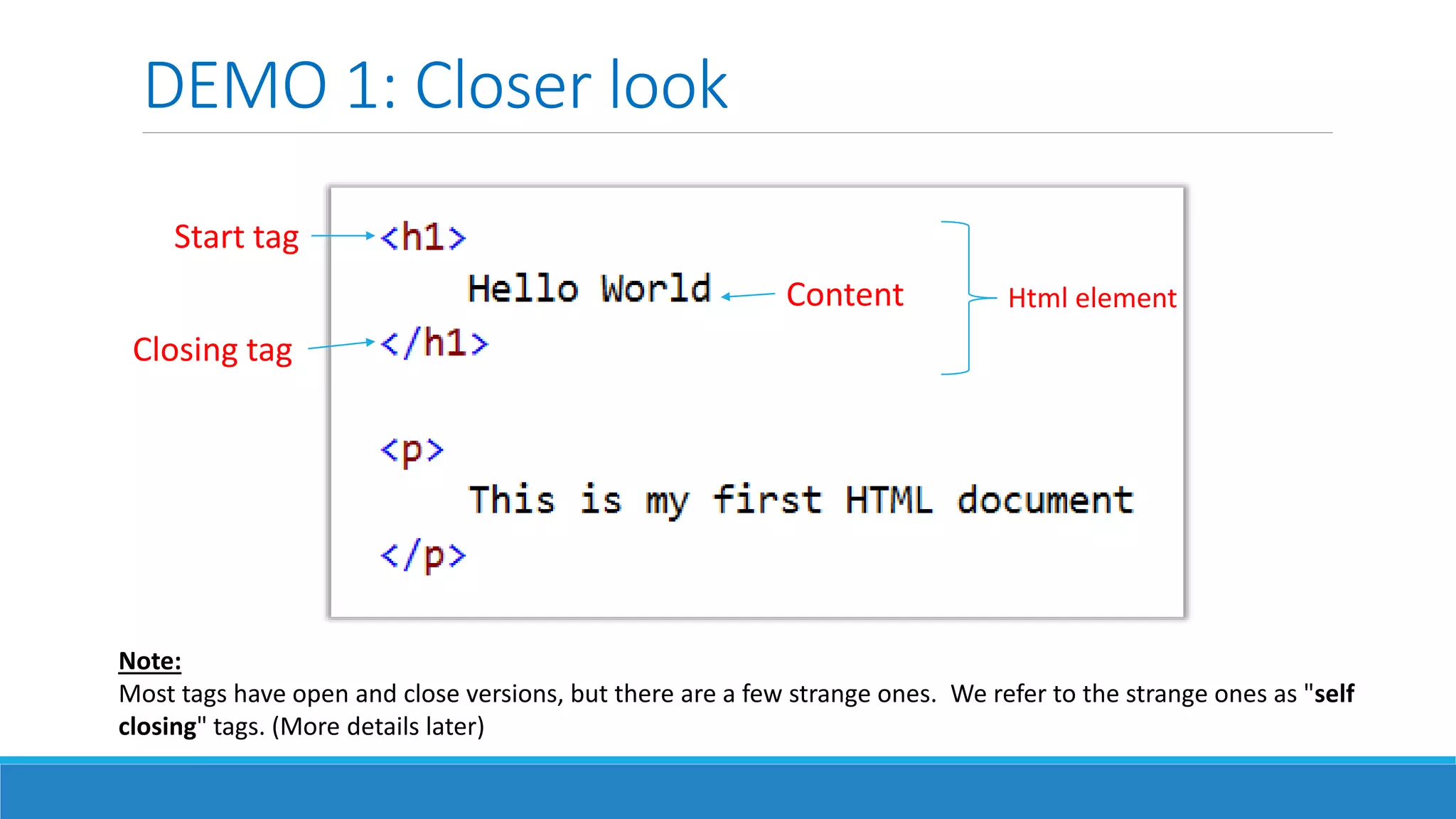1456x819 pixels.
Task: Click the horizontal line under the title
Action: click(737, 133)
